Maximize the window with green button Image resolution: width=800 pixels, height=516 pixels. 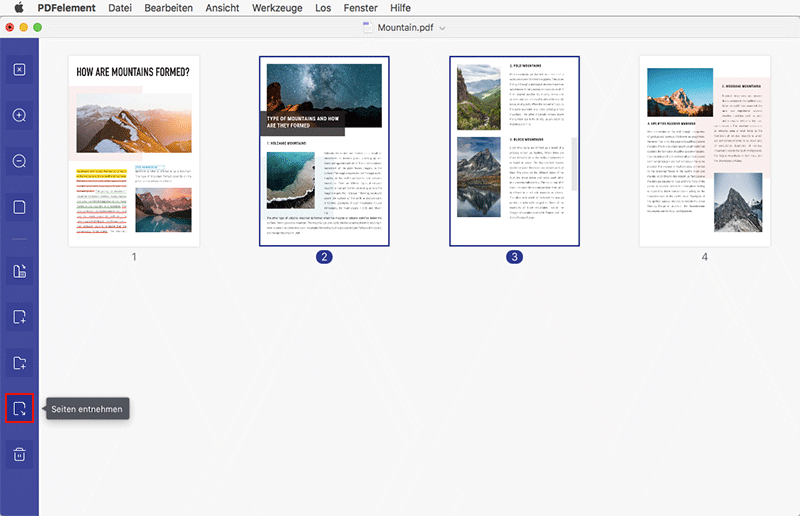click(x=37, y=28)
